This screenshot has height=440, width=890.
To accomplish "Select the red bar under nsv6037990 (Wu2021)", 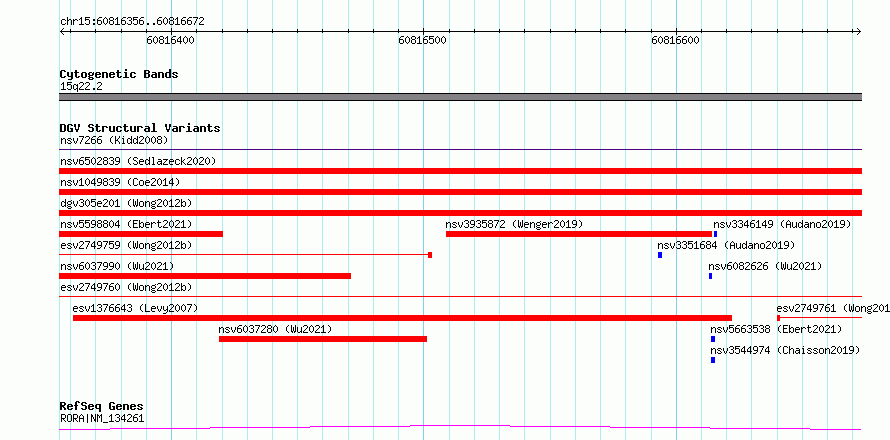I will [205, 276].
